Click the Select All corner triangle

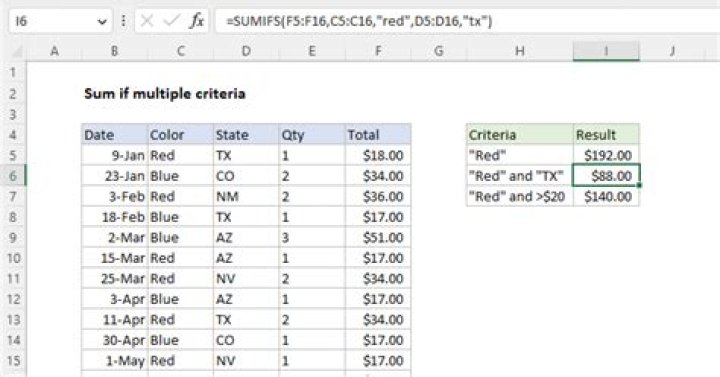[x=17, y=51]
